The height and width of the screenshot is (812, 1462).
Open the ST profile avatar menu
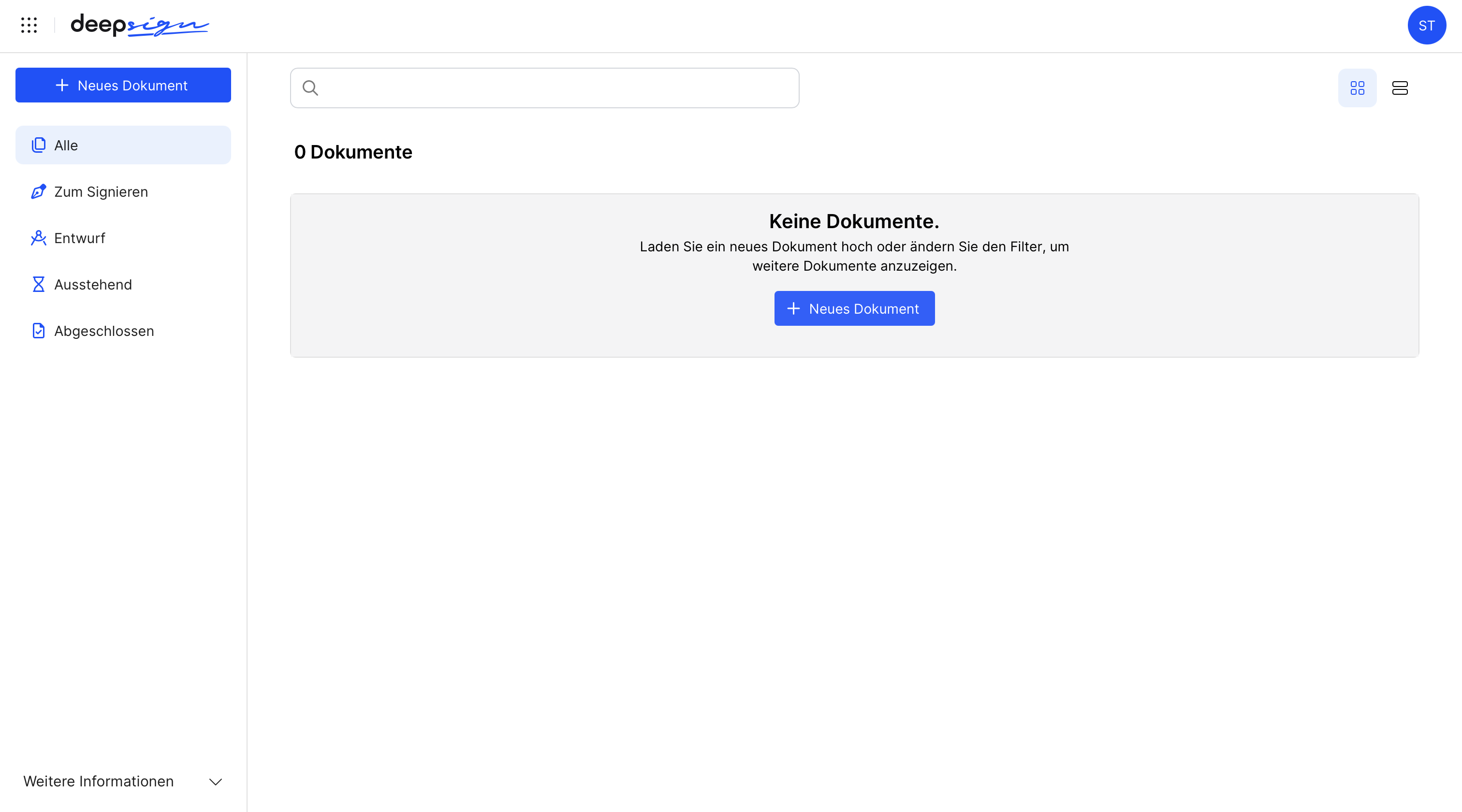click(1426, 25)
